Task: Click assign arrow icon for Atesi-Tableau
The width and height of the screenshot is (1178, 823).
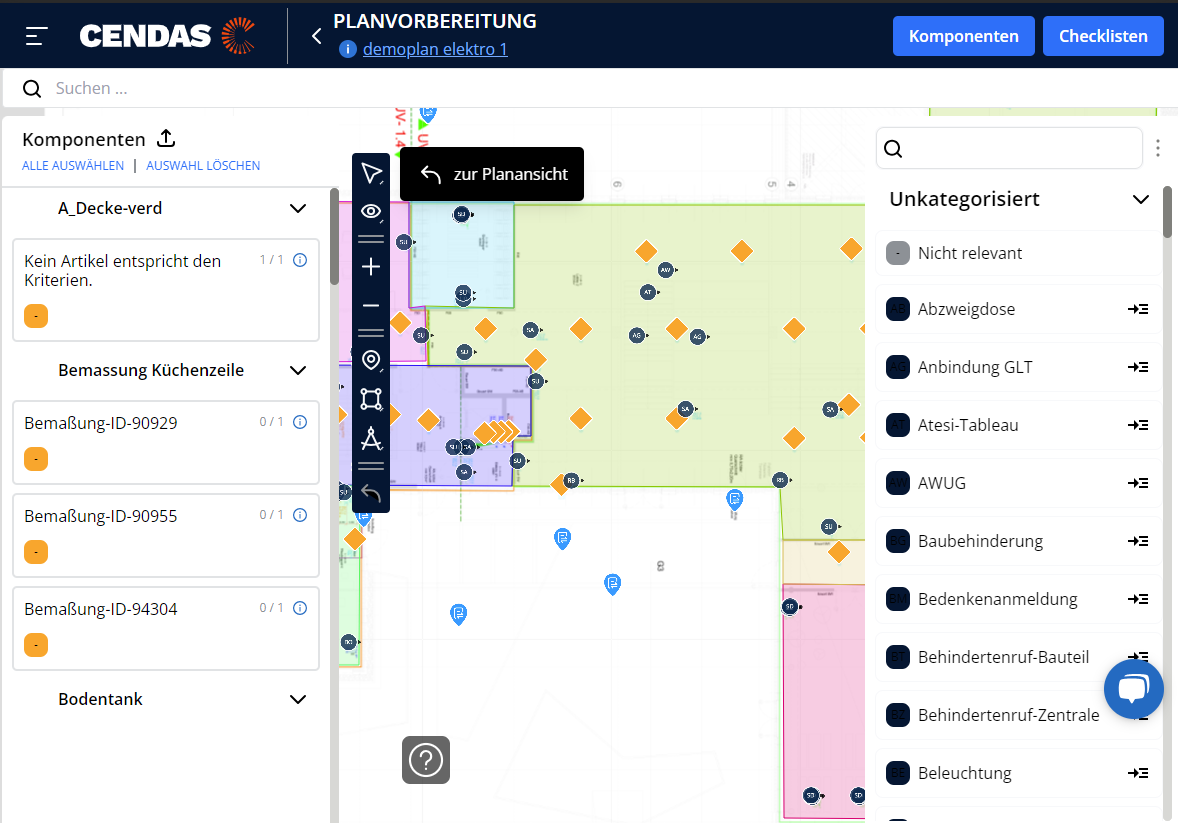Action: [1138, 425]
